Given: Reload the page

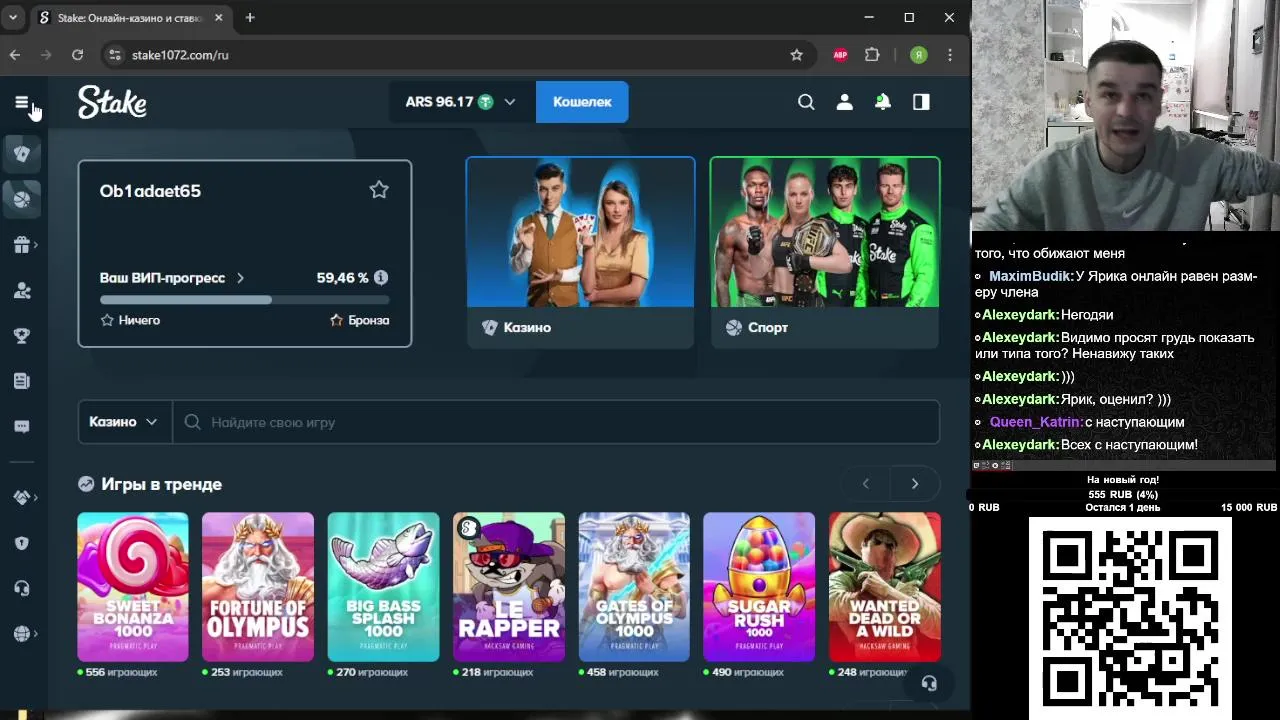Looking at the screenshot, I should pos(77,55).
